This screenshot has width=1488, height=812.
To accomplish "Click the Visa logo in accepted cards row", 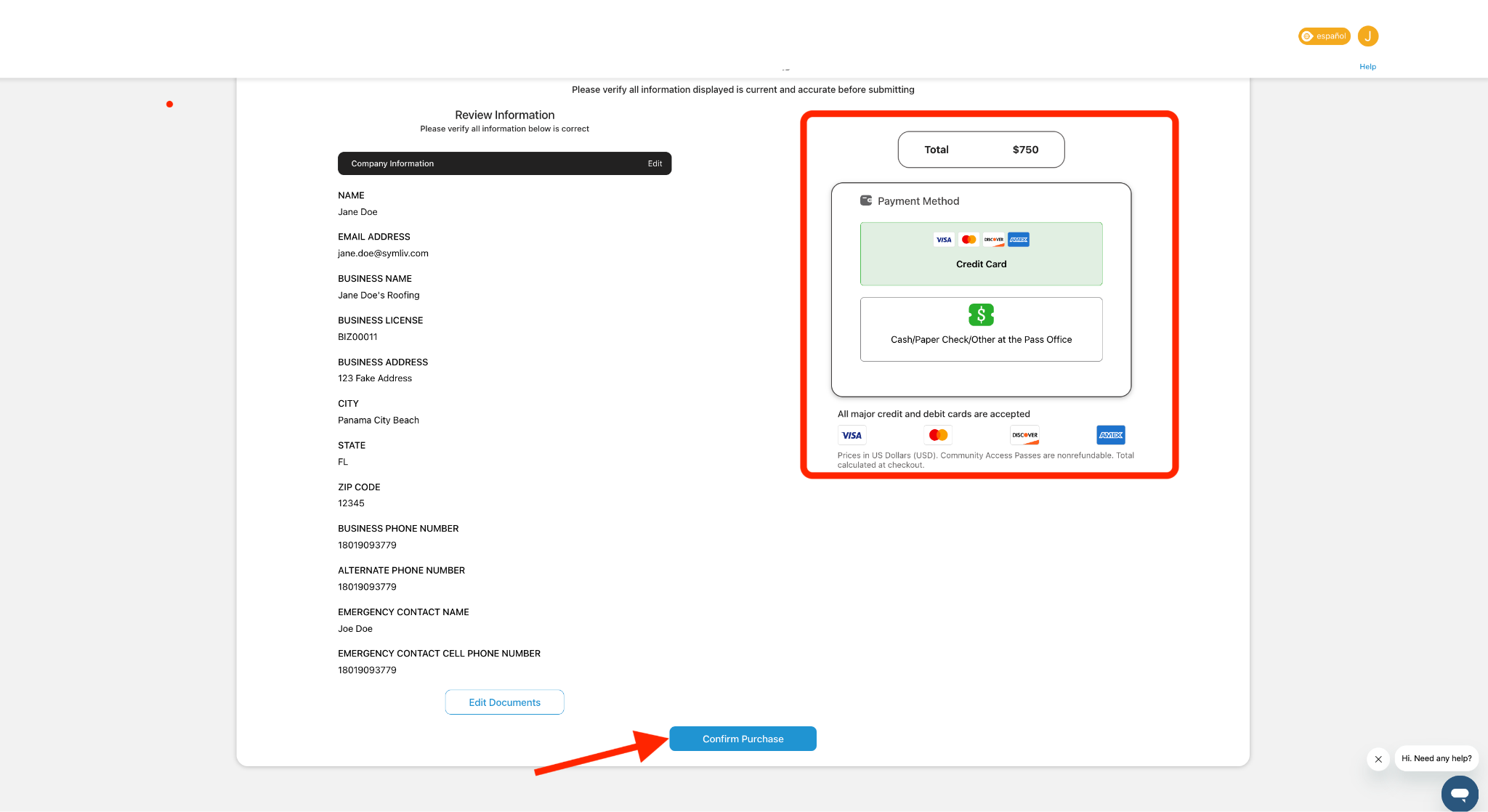I will pyautogui.click(x=852, y=435).
